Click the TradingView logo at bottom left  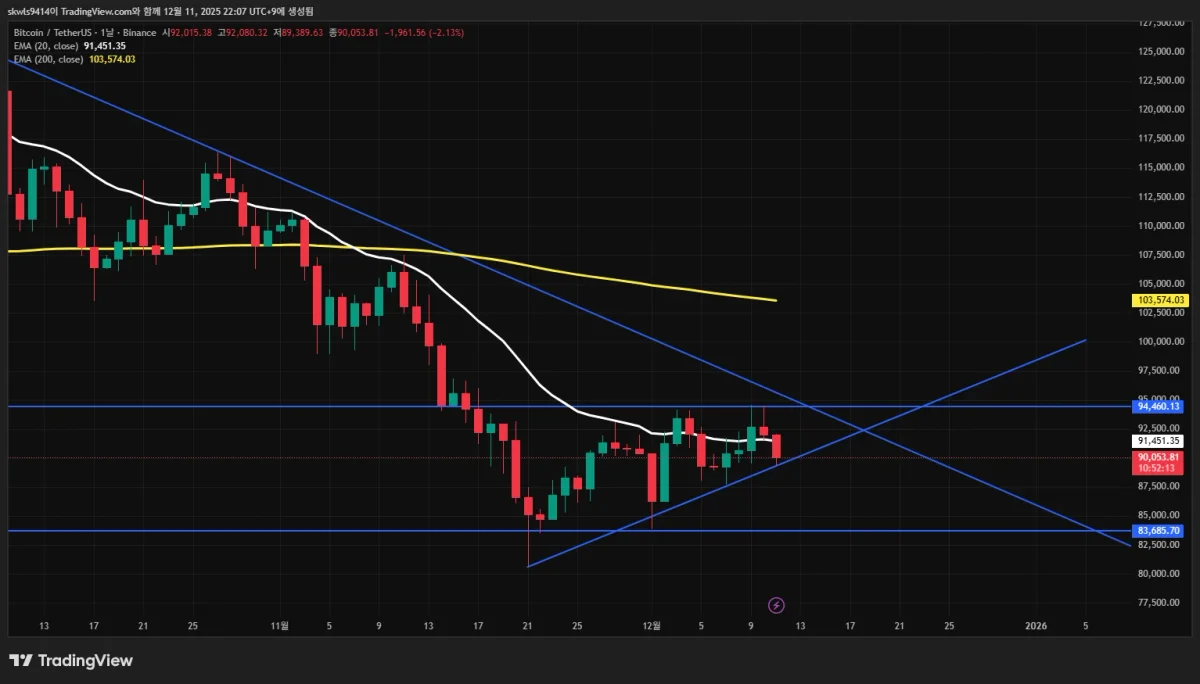click(x=70, y=661)
